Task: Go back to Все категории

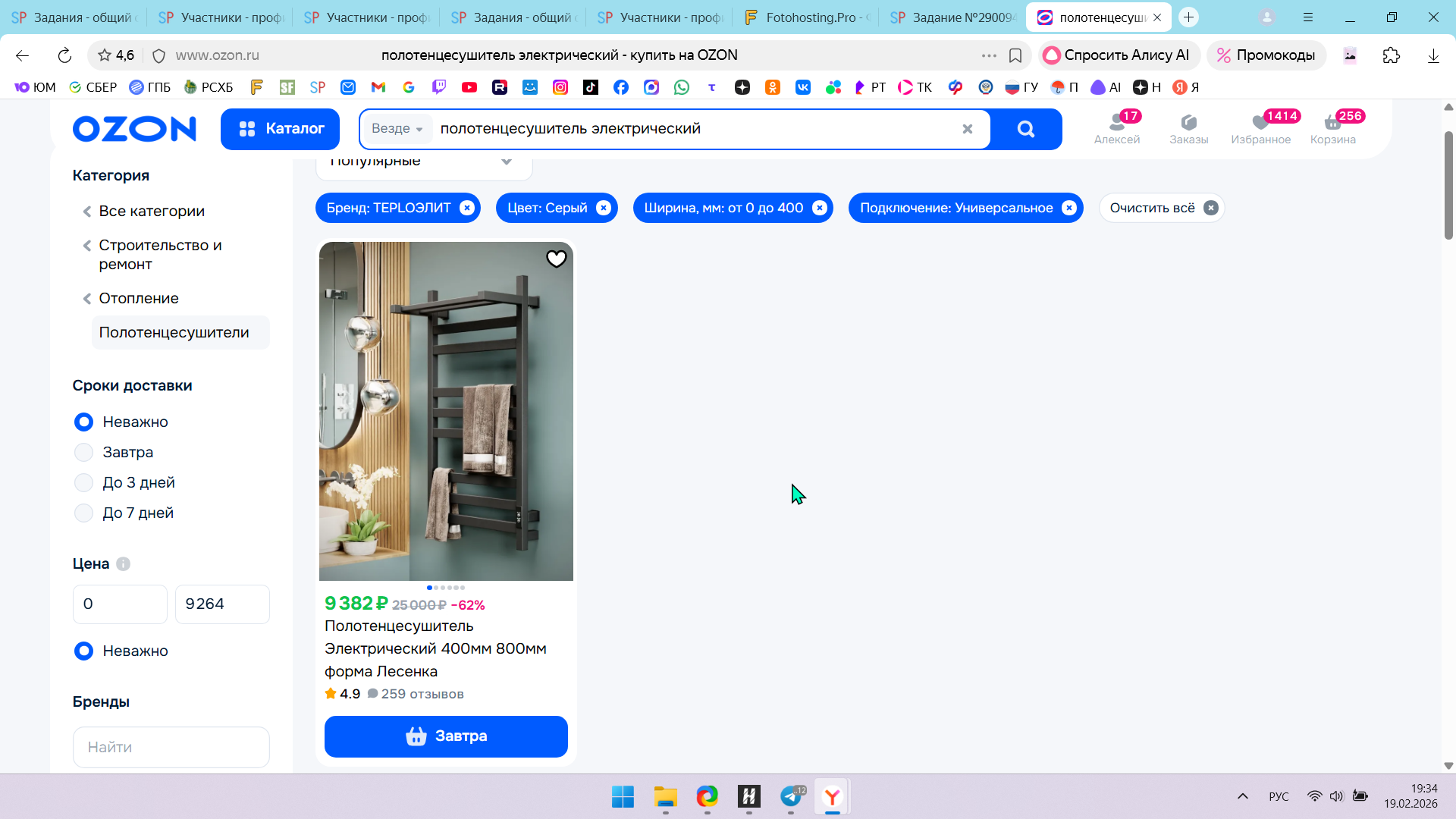Action: 151,212
